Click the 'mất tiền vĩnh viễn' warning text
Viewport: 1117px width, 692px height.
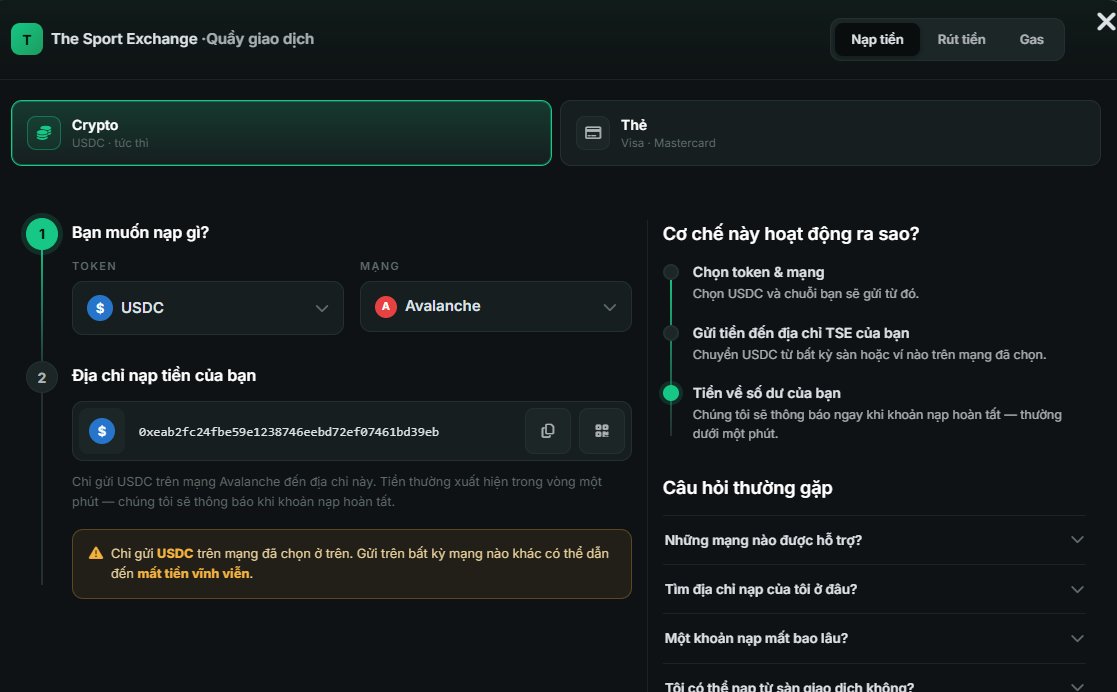coord(194,574)
